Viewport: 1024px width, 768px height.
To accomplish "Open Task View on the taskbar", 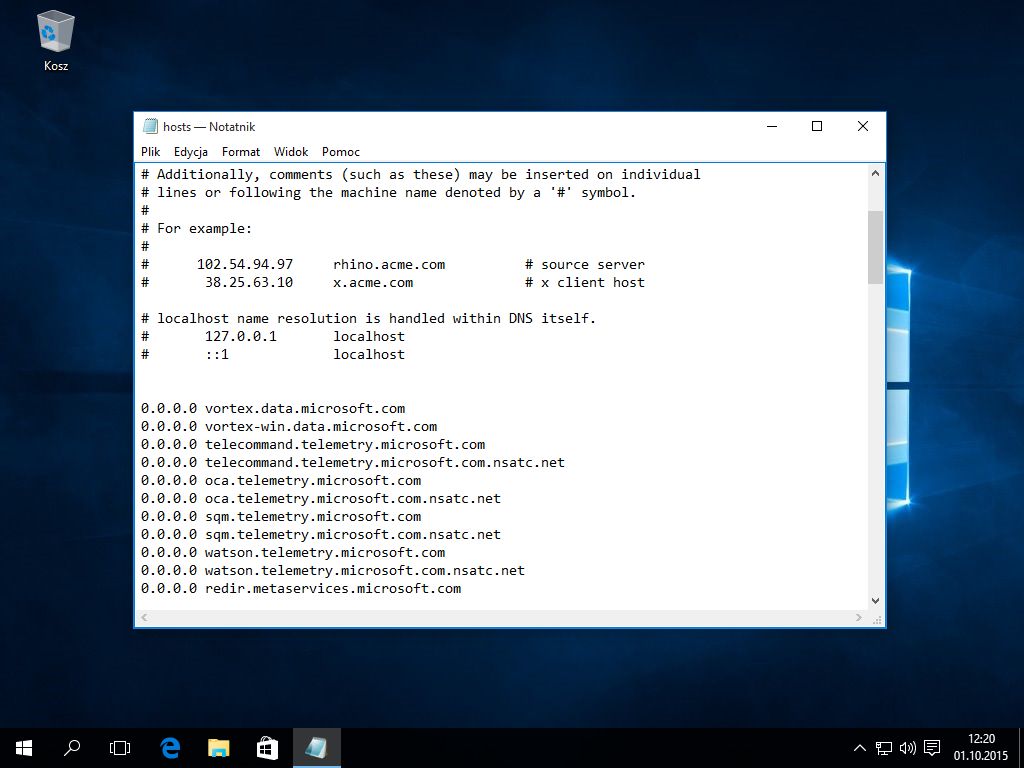I will click(x=120, y=748).
